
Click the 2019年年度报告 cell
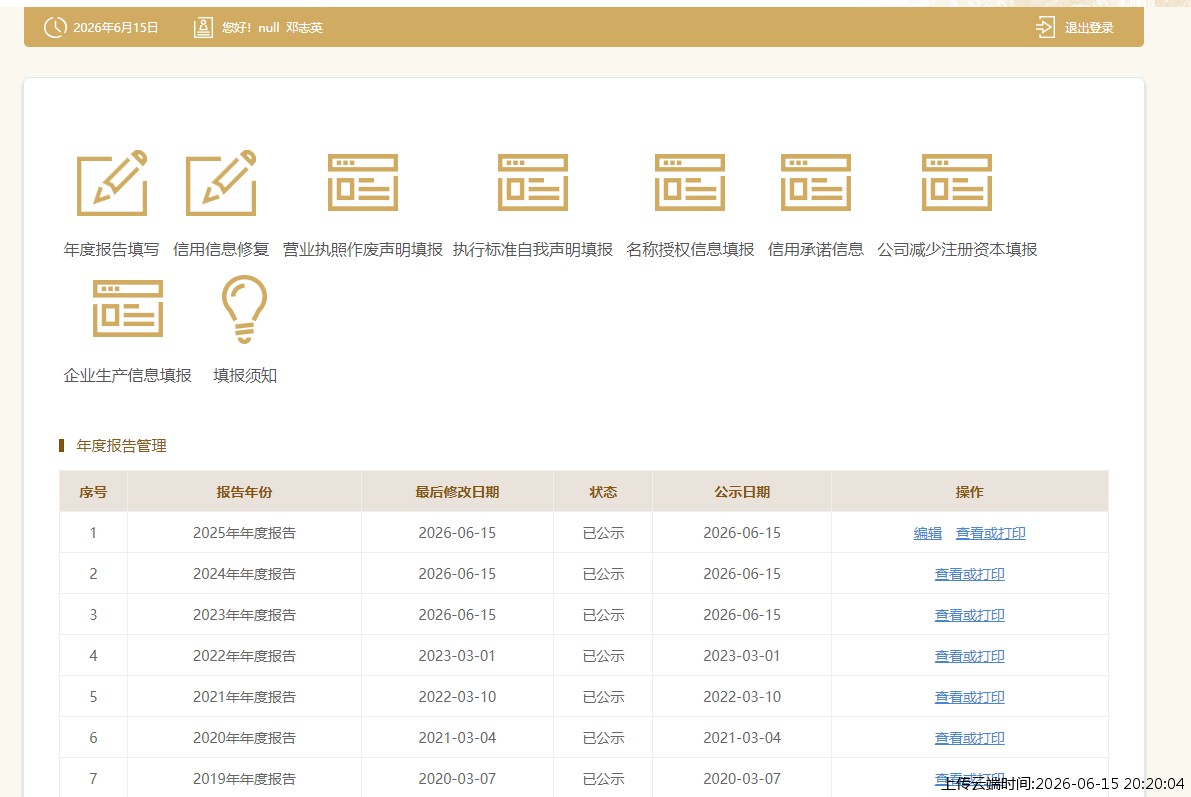pyautogui.click(x=244, y=780)
